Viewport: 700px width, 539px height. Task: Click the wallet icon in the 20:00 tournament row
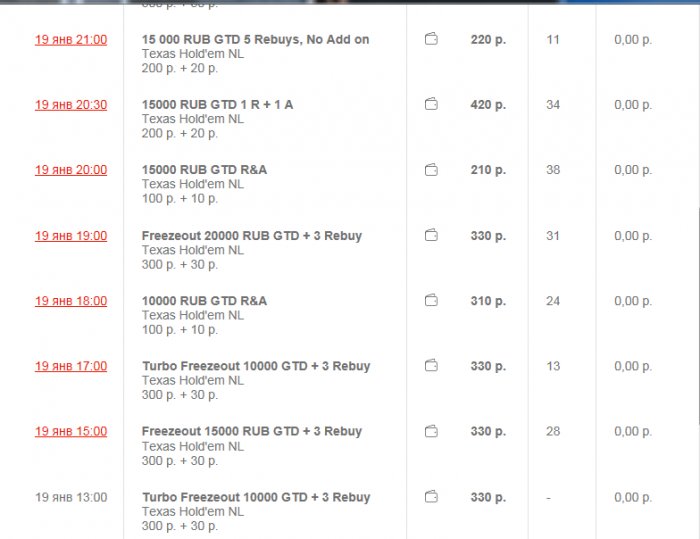point(431,170)
